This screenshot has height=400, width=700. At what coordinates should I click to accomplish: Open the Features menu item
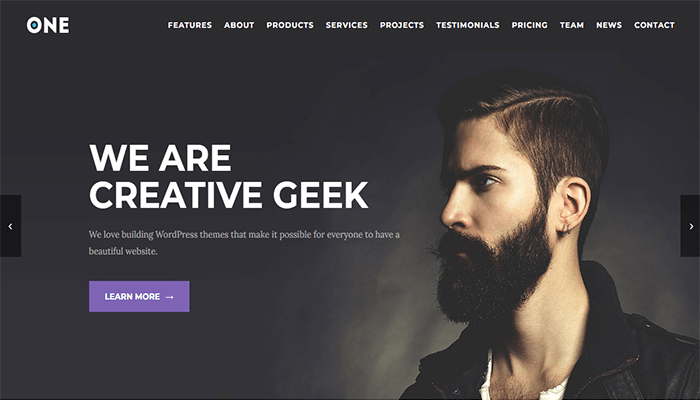190,25
